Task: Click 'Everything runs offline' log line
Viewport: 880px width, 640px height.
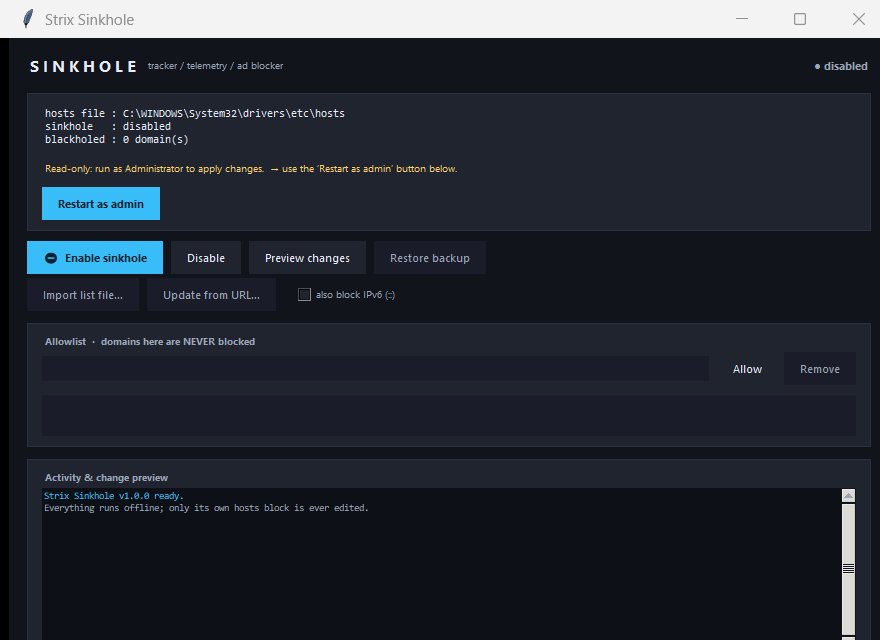Action: 206,508
